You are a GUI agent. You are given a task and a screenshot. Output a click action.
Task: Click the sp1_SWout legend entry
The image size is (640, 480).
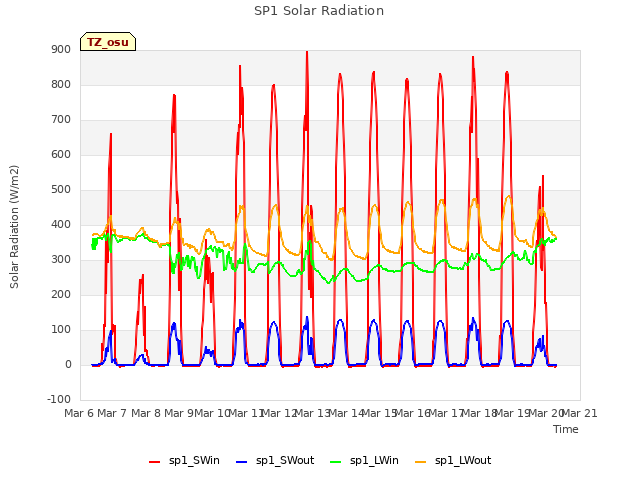(x=275, y=460)
